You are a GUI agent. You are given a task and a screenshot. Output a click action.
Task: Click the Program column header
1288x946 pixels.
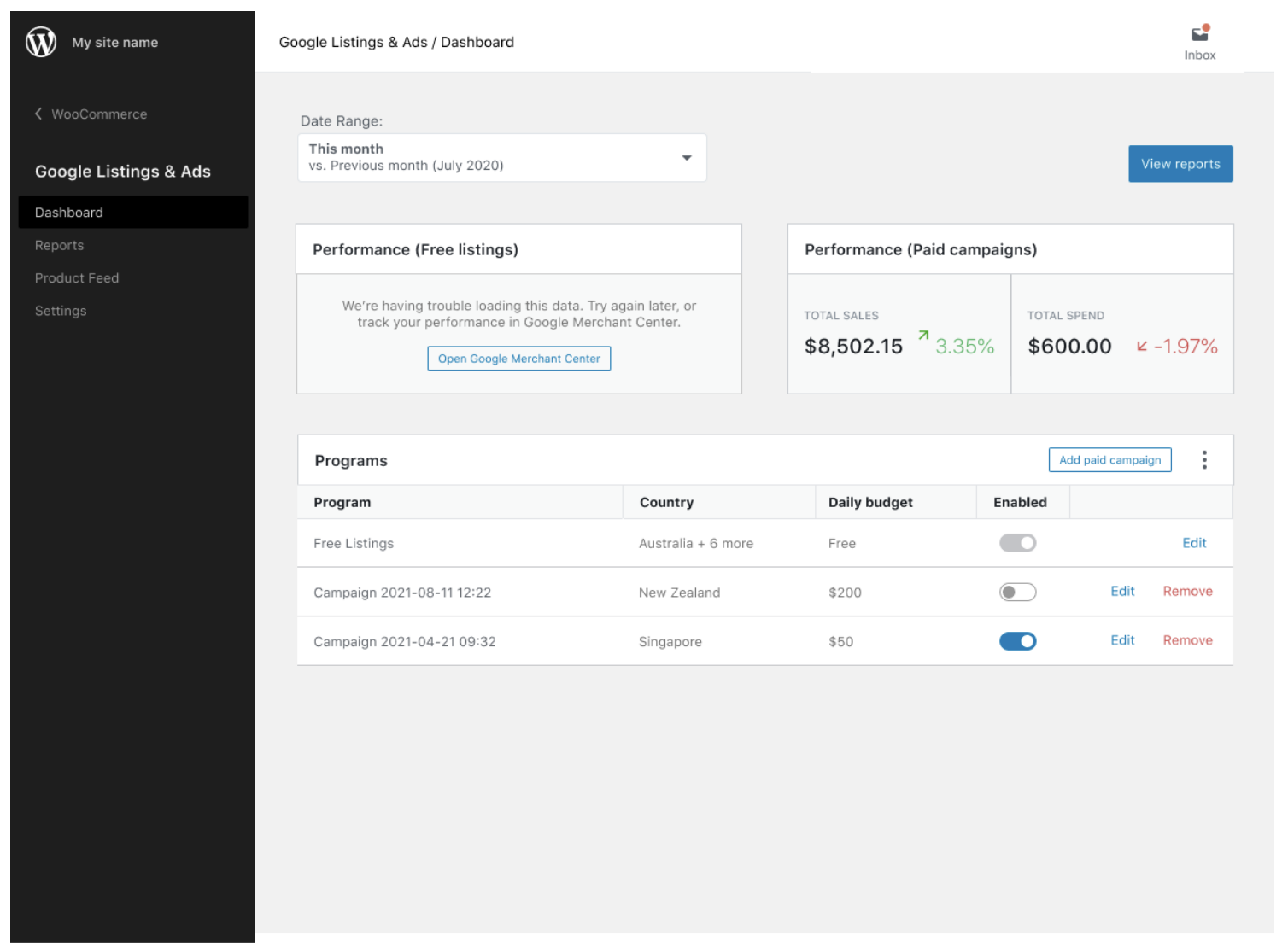click(x=342, y=502)
